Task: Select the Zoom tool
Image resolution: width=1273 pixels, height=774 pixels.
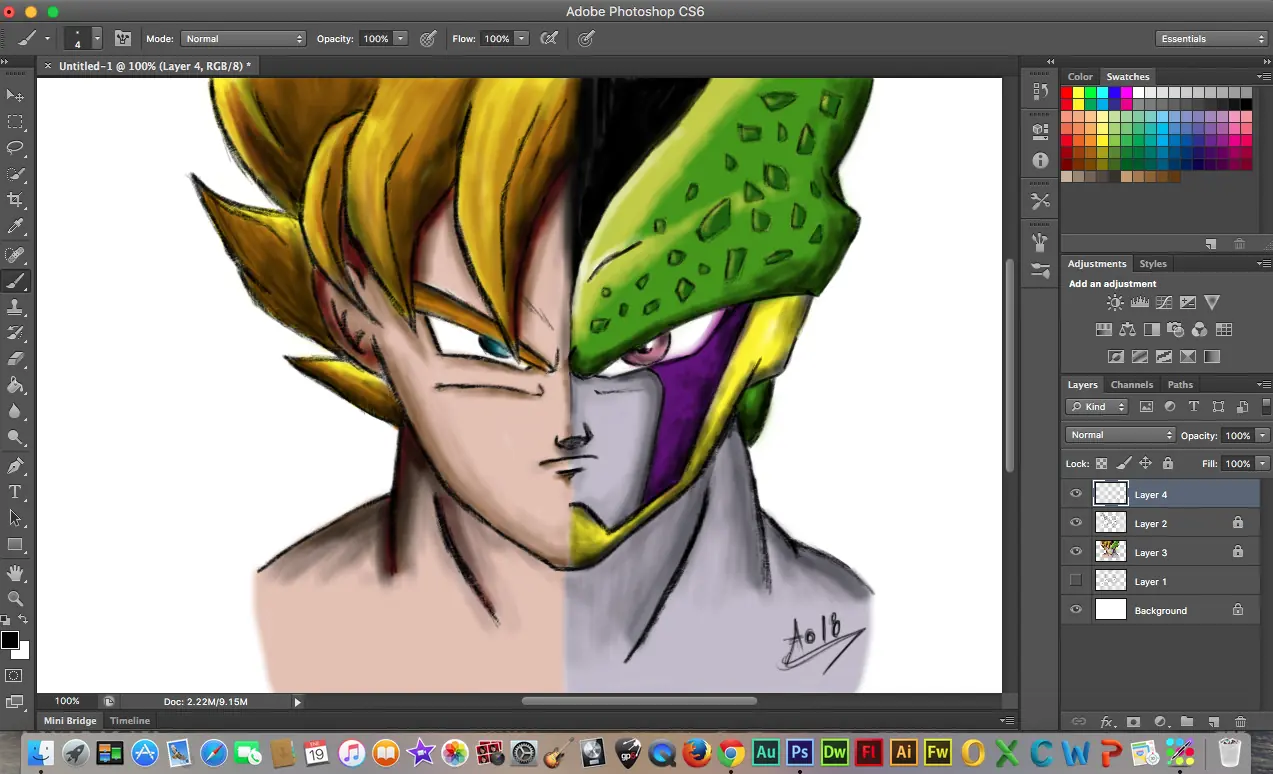Action: click(x=15, y=599)
